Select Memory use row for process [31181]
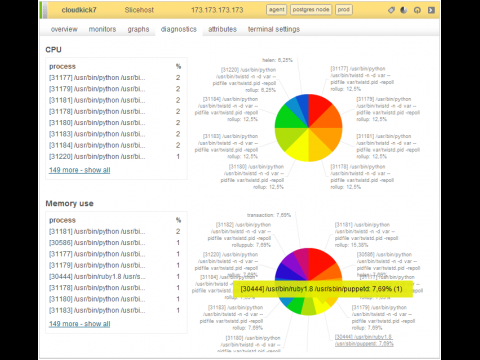This screenshot has width=480, height=360. (115, 231)
